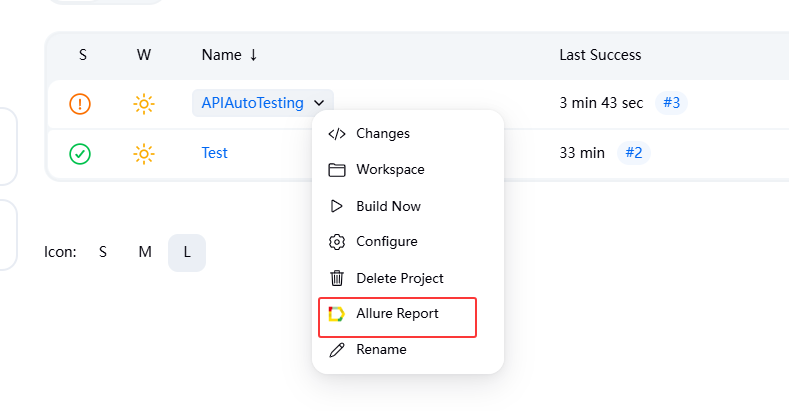Viewport: 789px width, 411px height.
Task: Click the APIAutoTesting sunny weather icon
Action: 144,103
